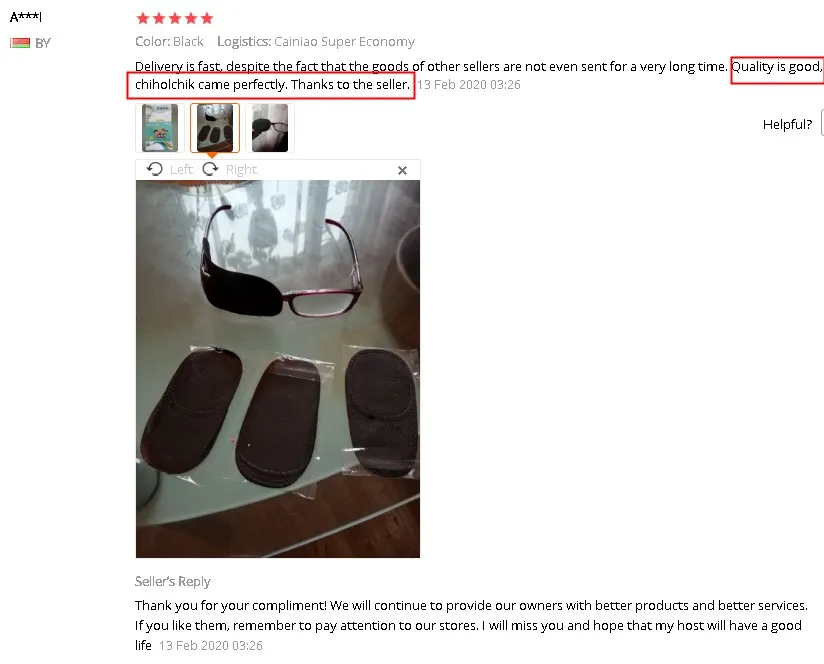Click the Left rotate label
Viewport: 824px width, 664px height.
[181, 170]
